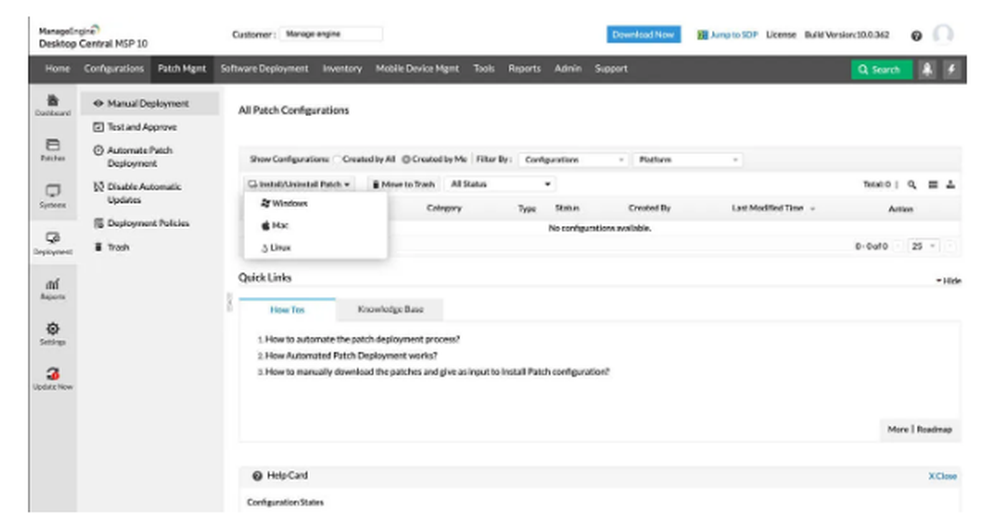Click the Move to Trash button
The height and width of the screenshot is (514, 1000).
[x=403, y=184]
